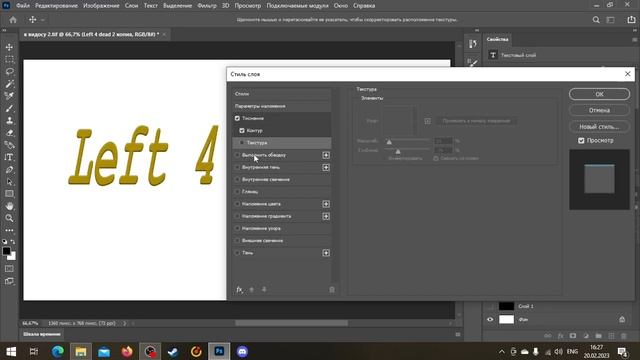640x360 pixels.
Task: Enable Выполнить обводку effect checkbox
Action: click(237, 155)
